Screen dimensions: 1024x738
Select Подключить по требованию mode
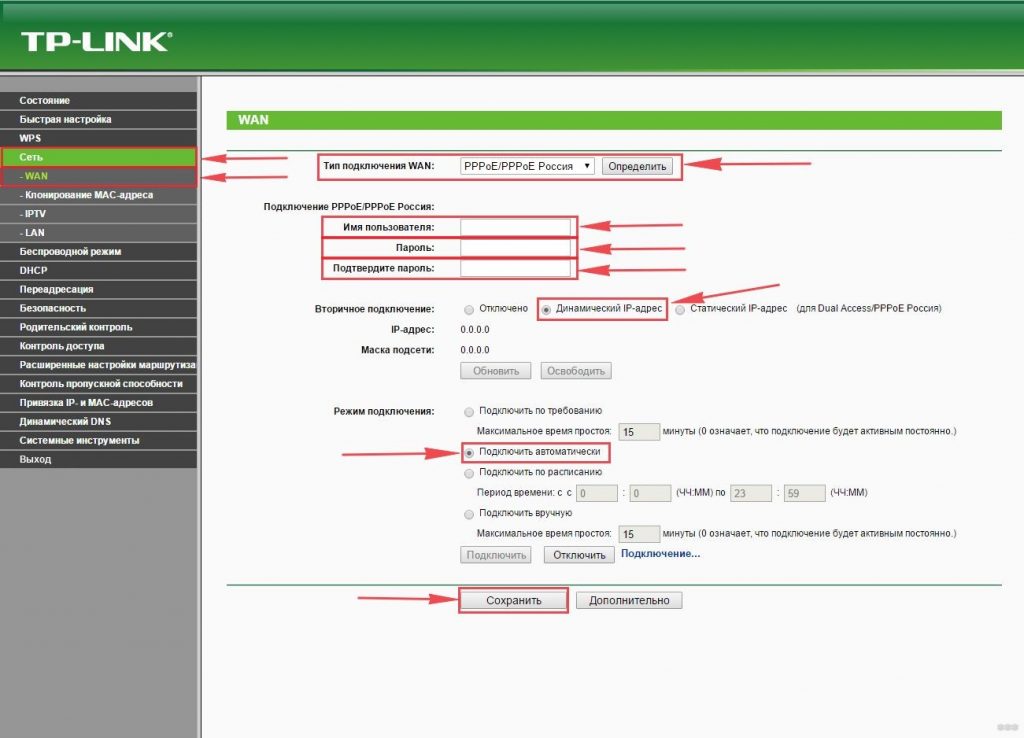(469, 411)
